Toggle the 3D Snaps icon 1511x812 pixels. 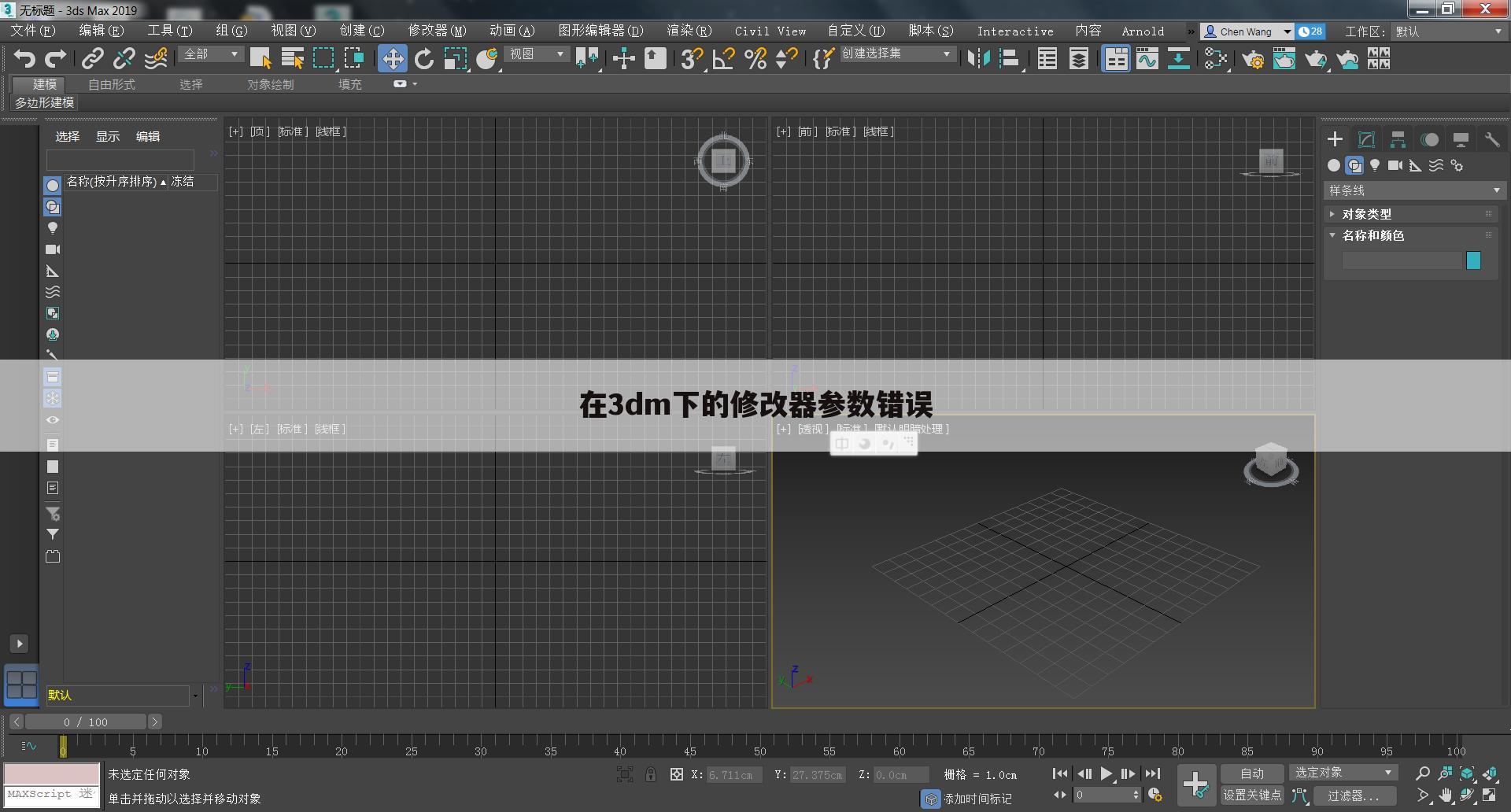(692, 58)
